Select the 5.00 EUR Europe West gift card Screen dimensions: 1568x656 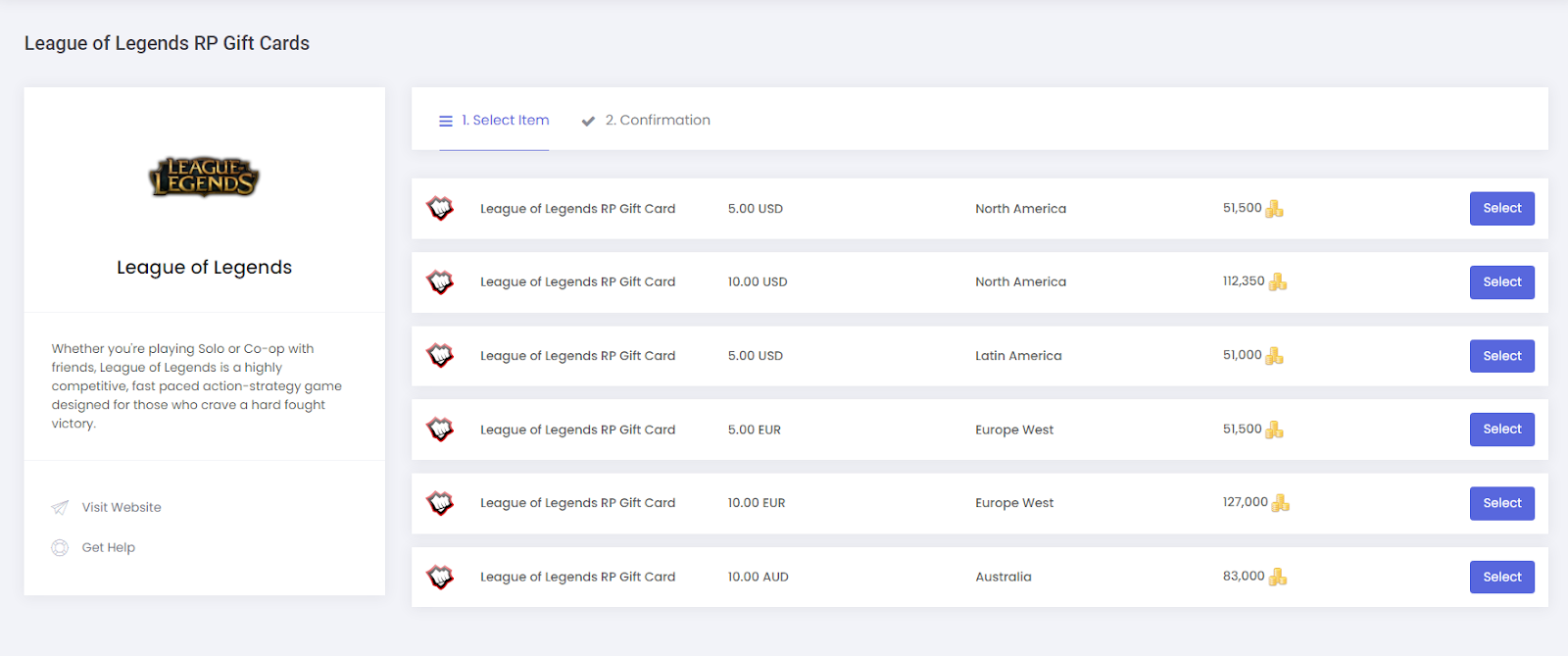[1502, 429]
